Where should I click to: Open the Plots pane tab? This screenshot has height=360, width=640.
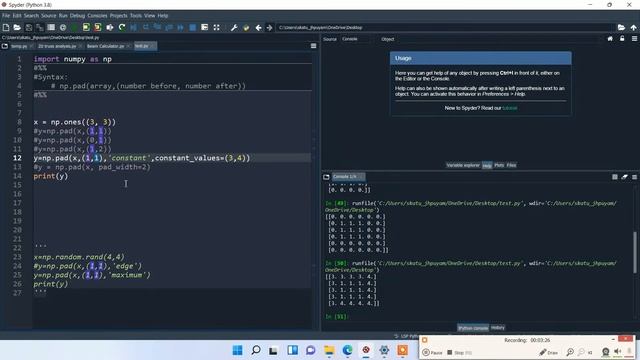(x=499, y=165)
